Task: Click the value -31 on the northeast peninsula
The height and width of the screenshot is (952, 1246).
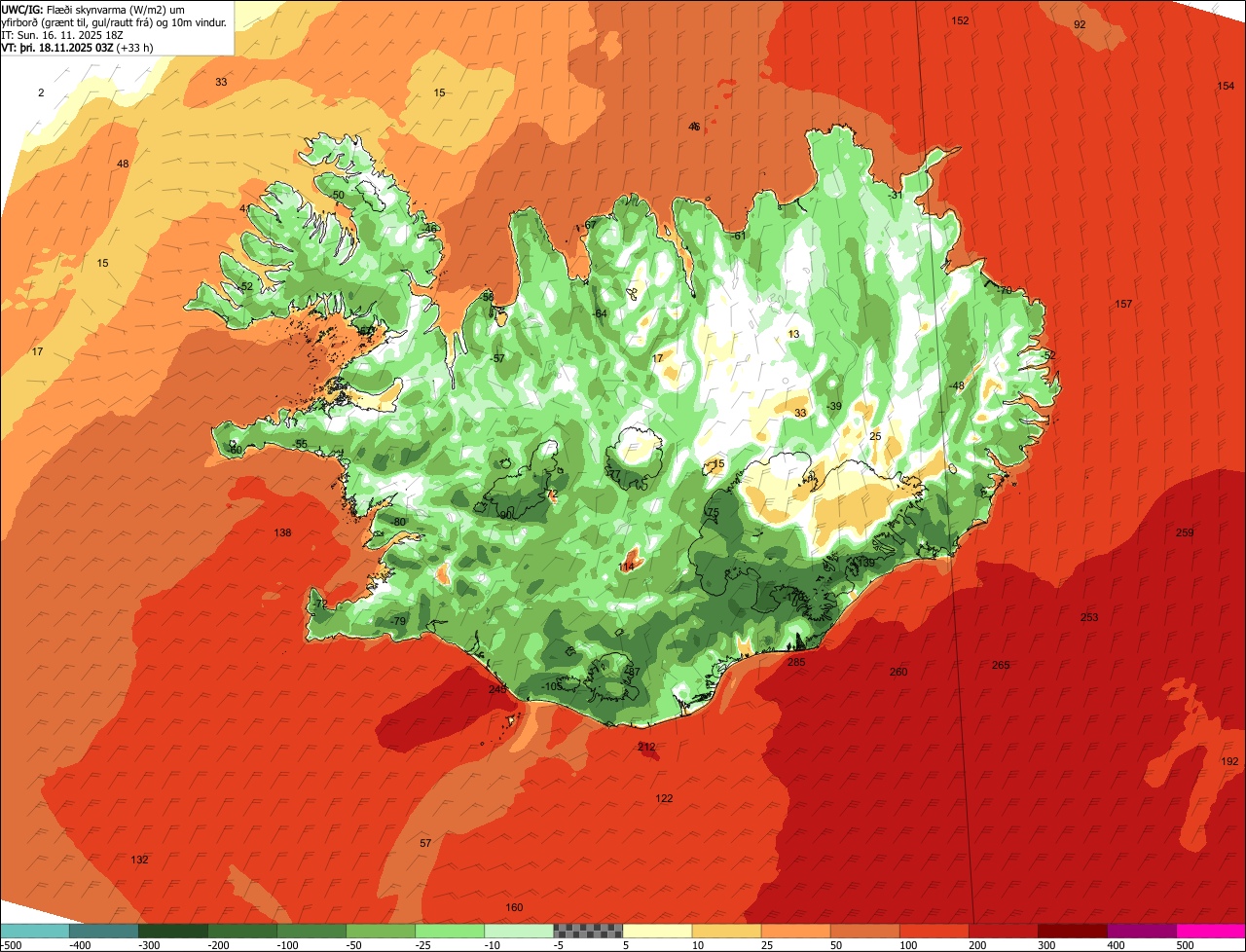Action: coord(896,195)
